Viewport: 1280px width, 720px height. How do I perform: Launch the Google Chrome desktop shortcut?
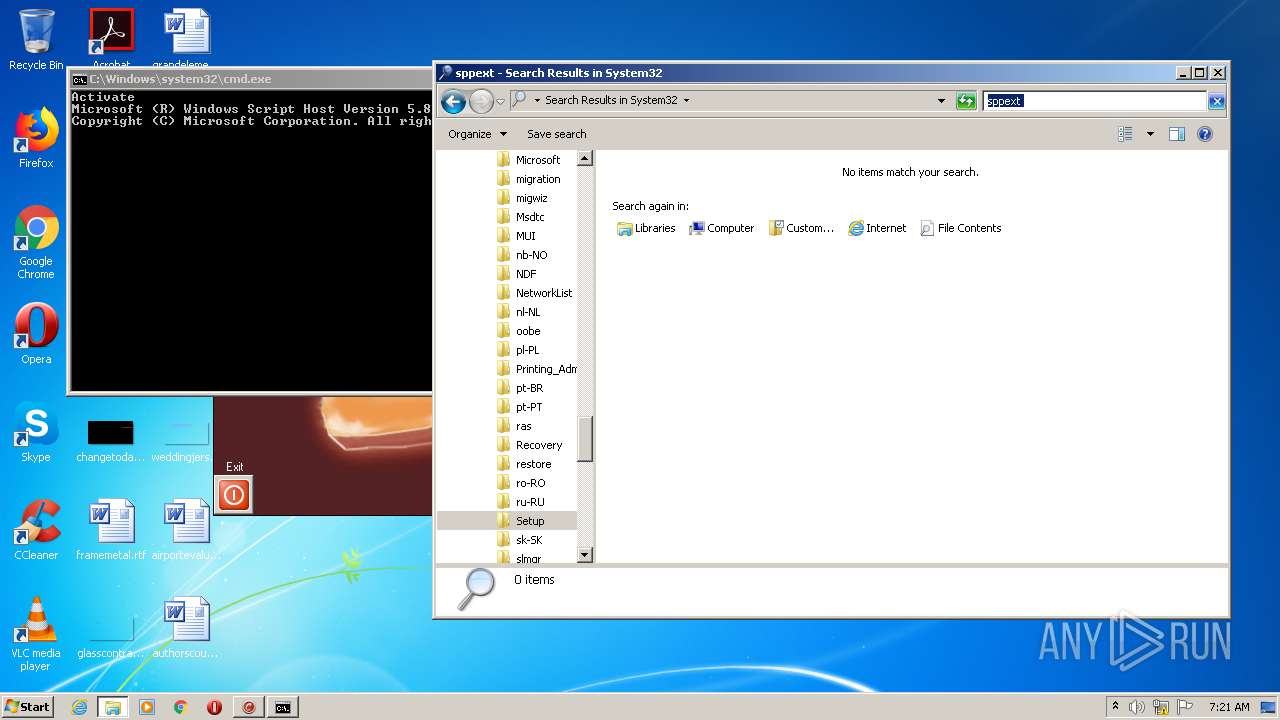point(36,242)
